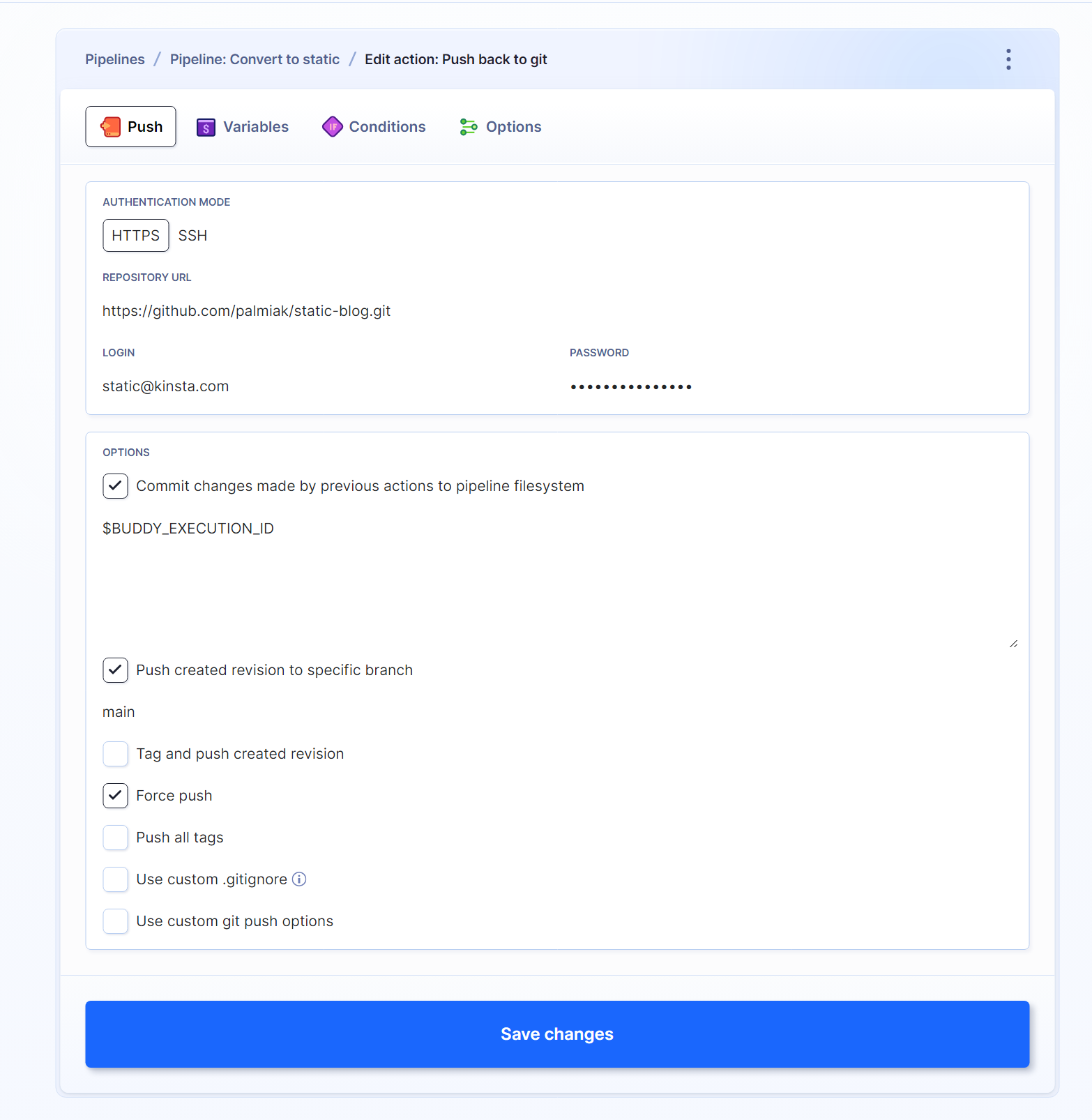Click the purple Variables dollar icon
Image resolution: width=1092 pixels, height=1120 pixels.
(206, 127)
